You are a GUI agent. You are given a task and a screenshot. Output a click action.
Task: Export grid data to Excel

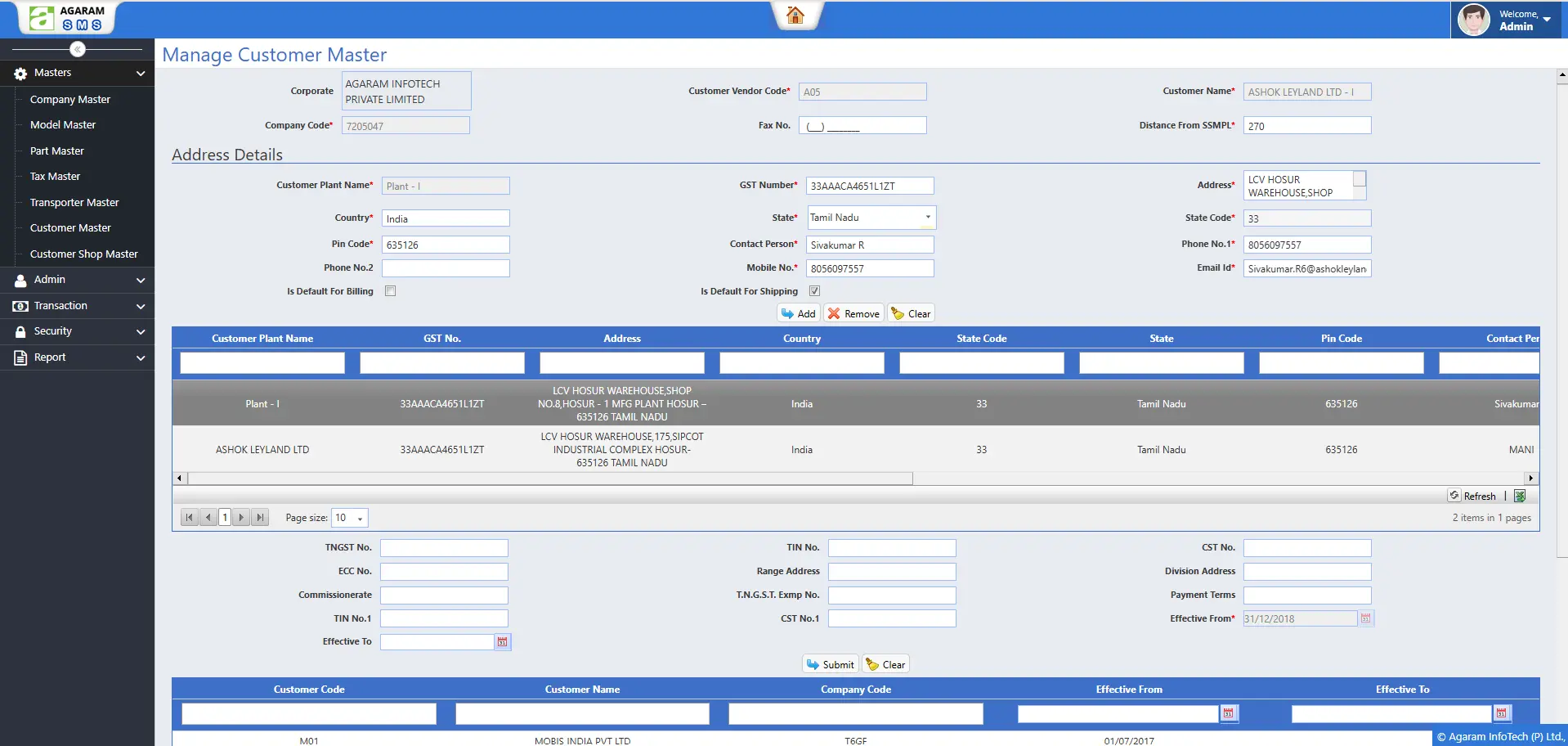(x=1521, y=495)
